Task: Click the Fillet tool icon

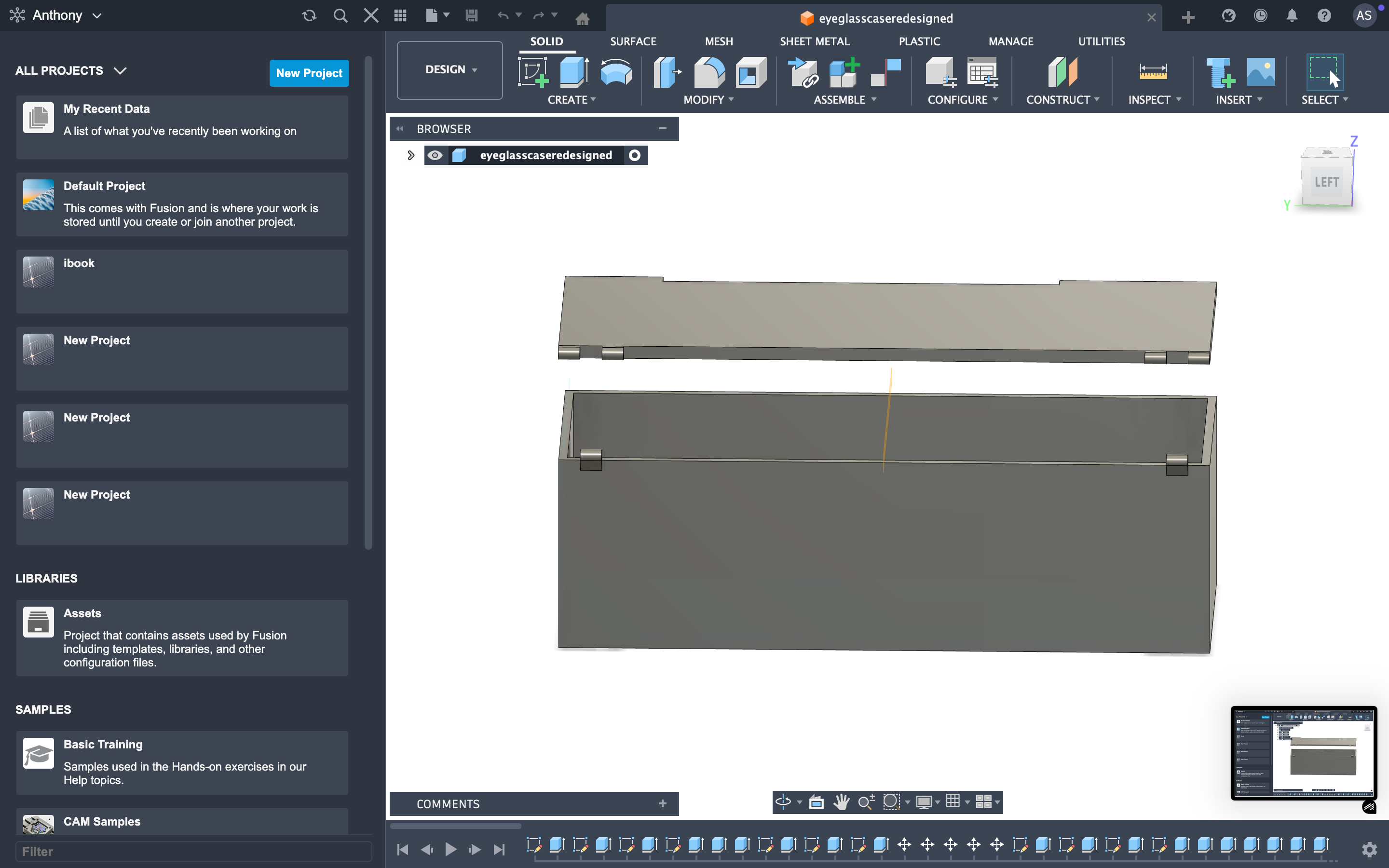Action: (x=709, y=72)
